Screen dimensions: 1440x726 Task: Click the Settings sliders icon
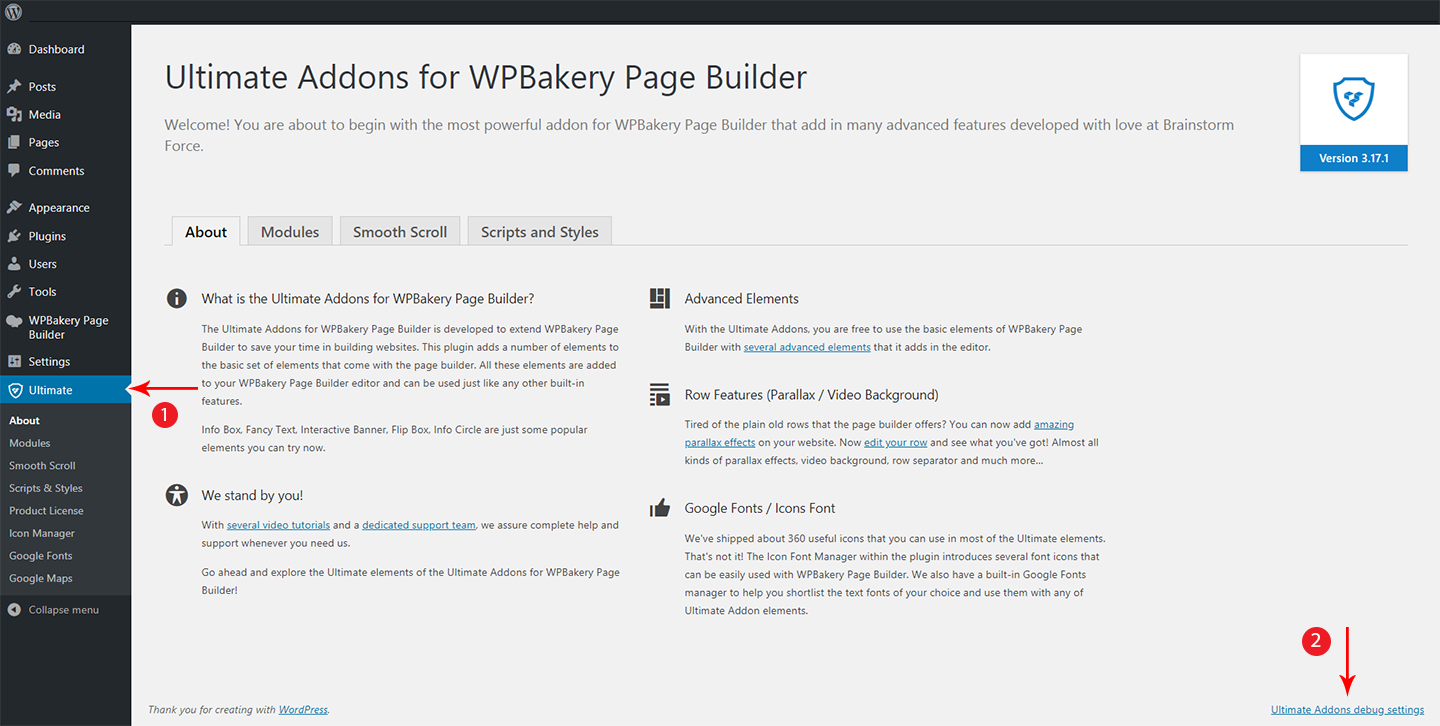[x=14, y=362]
